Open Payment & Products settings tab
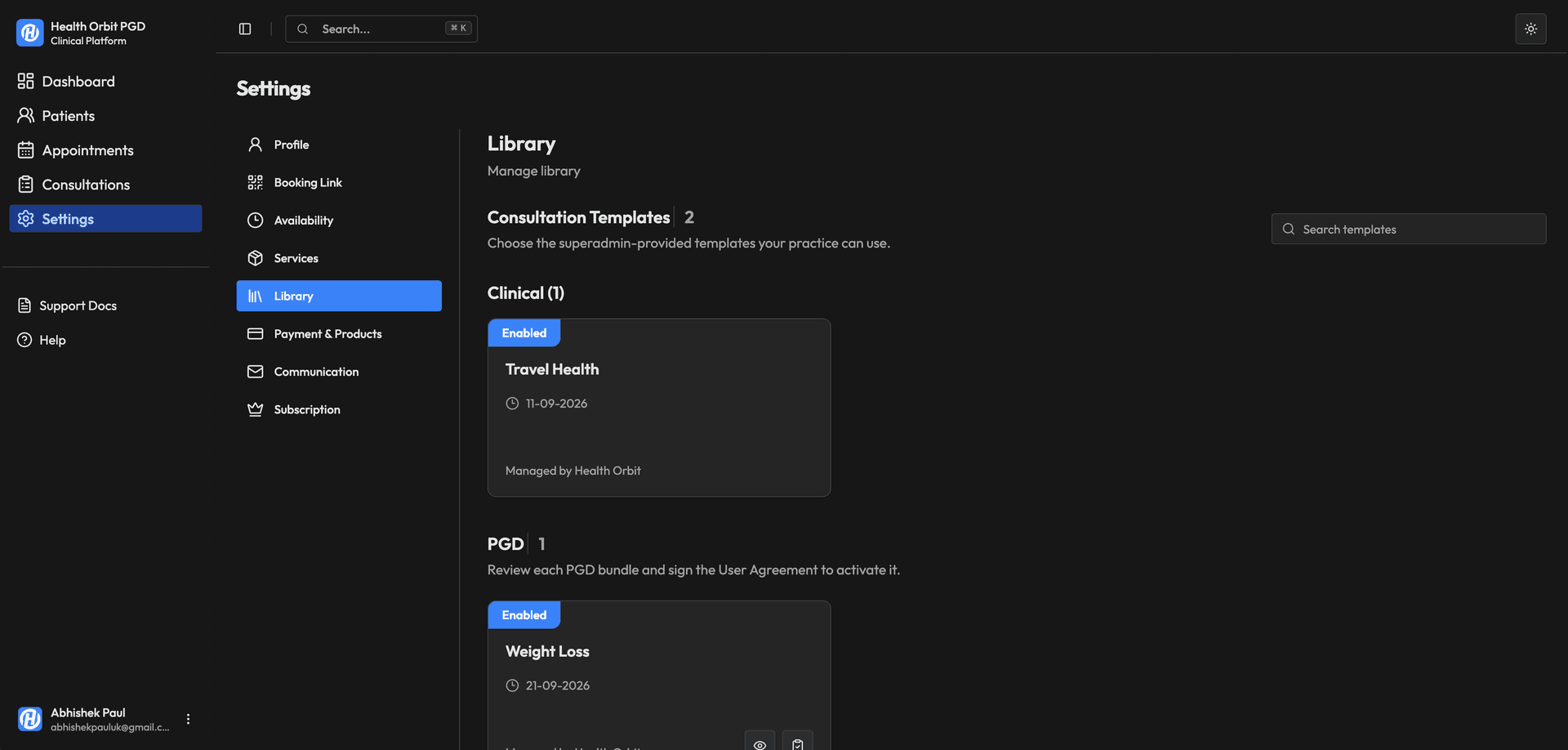 pyautogui.click(x=339, y=334)
